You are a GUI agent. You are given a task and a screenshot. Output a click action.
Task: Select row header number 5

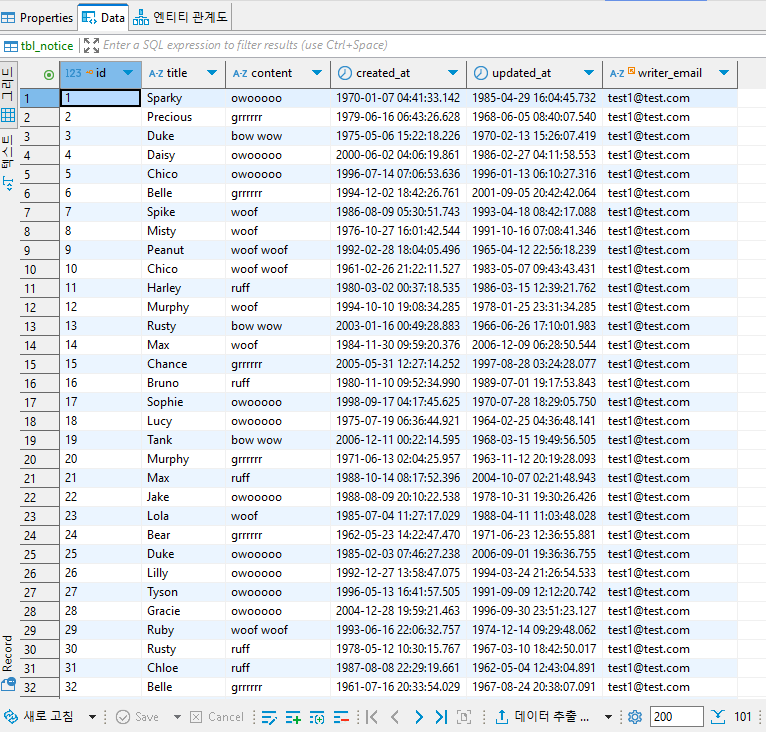40,174
